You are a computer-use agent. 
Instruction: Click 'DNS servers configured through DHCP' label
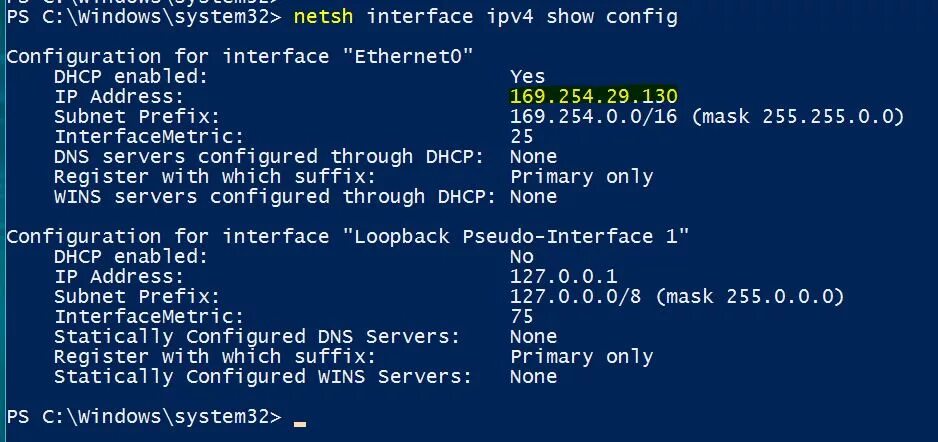[x=269, y=157]
